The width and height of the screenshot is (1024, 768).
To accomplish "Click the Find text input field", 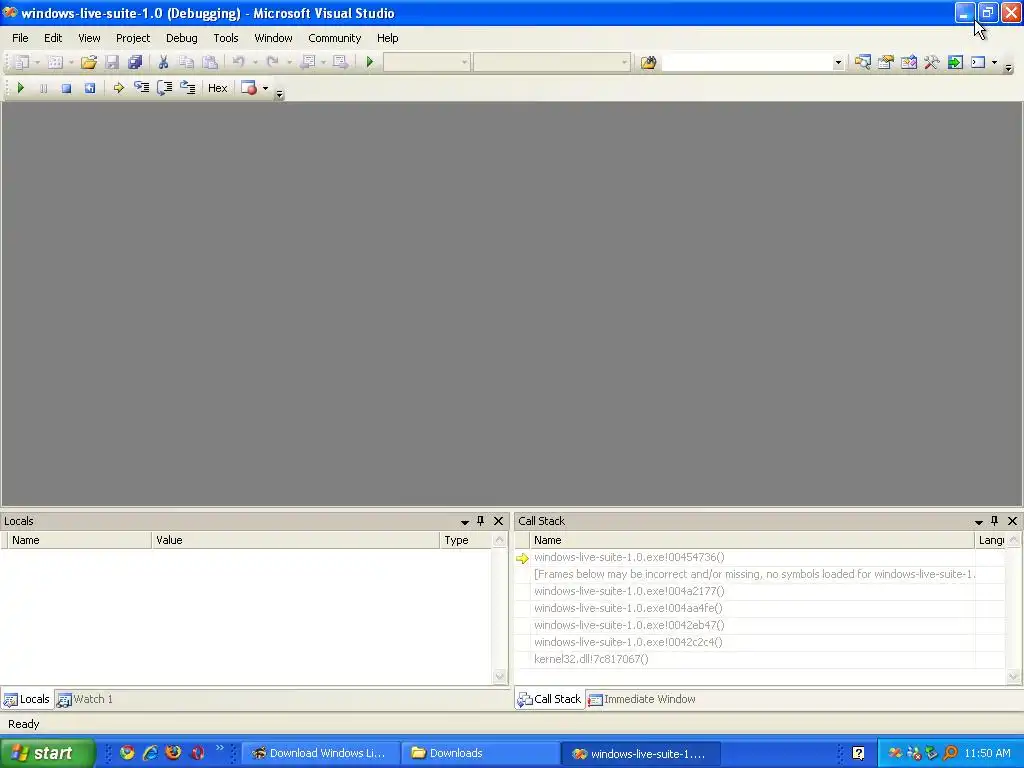I will 746,62.
